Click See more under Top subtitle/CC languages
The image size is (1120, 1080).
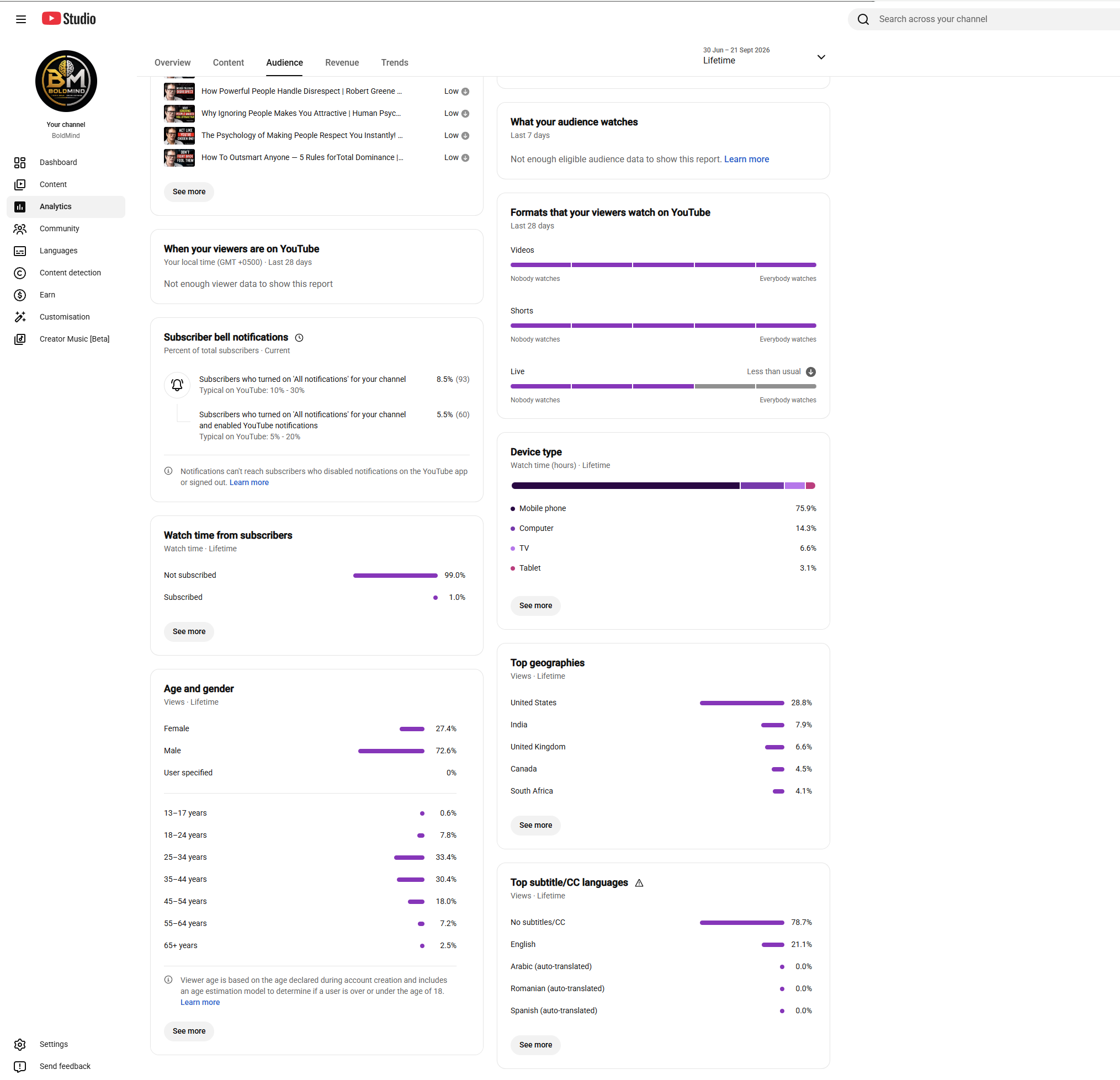pos(535,1045)
